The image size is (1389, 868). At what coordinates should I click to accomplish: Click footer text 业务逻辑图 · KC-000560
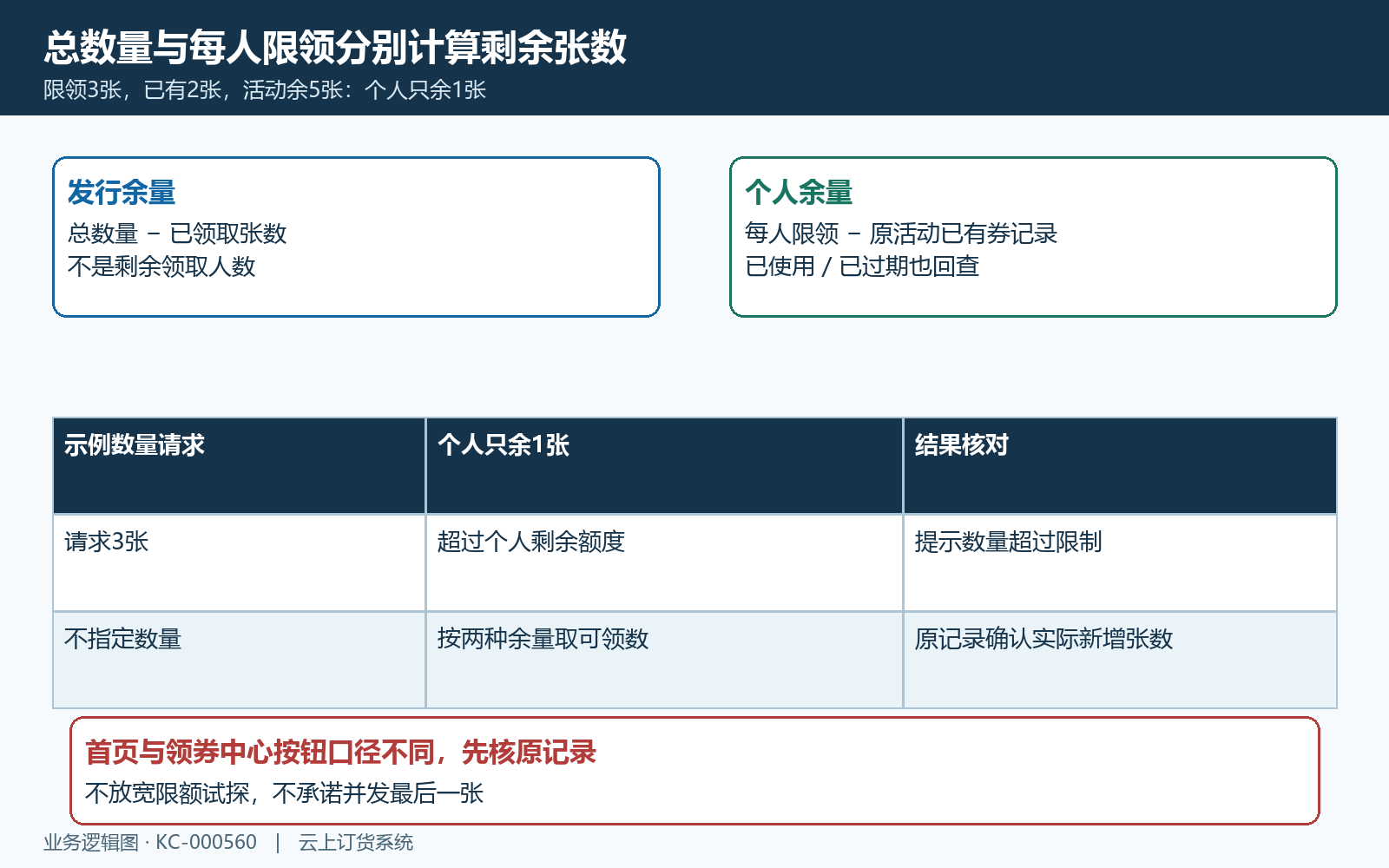pyautogui.click(x=150, y=842)
